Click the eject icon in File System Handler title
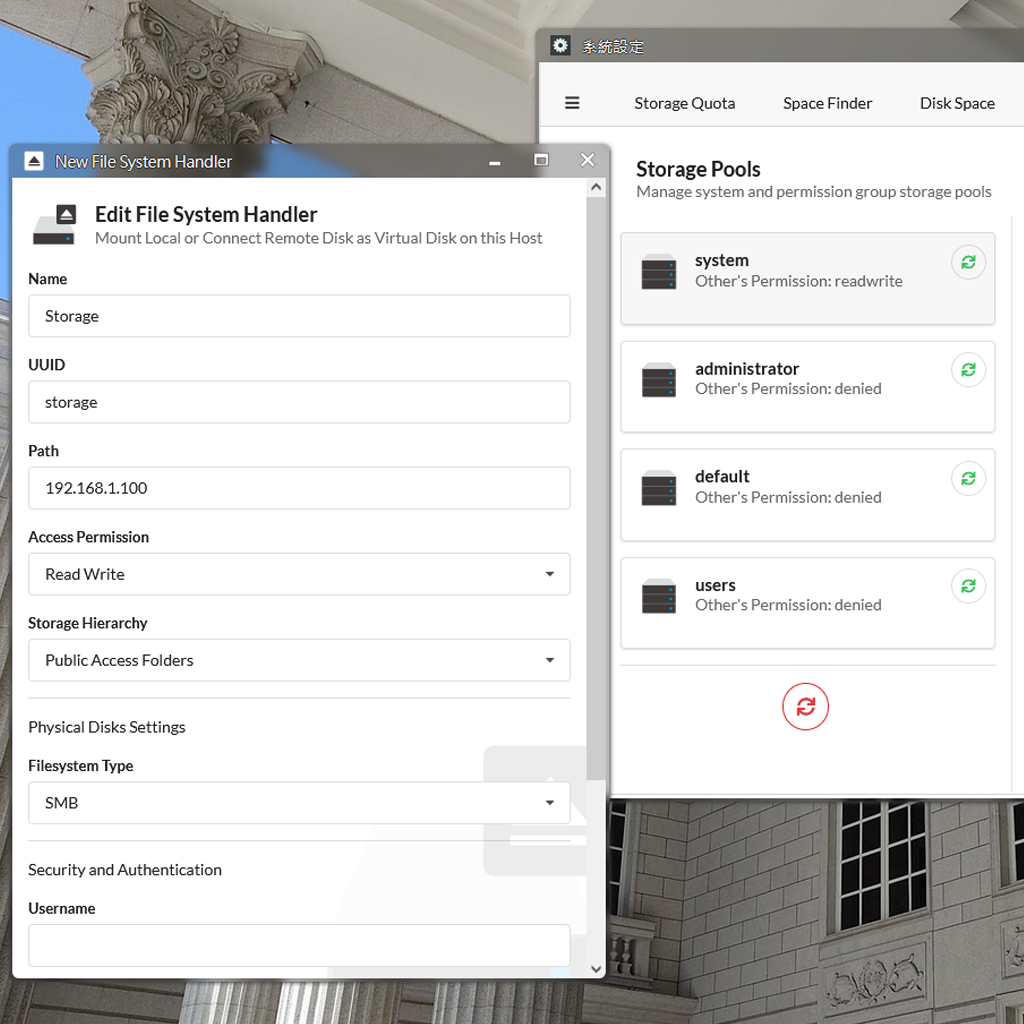The width and height of the screenshot is (1024, 1024). click(34, 161)
